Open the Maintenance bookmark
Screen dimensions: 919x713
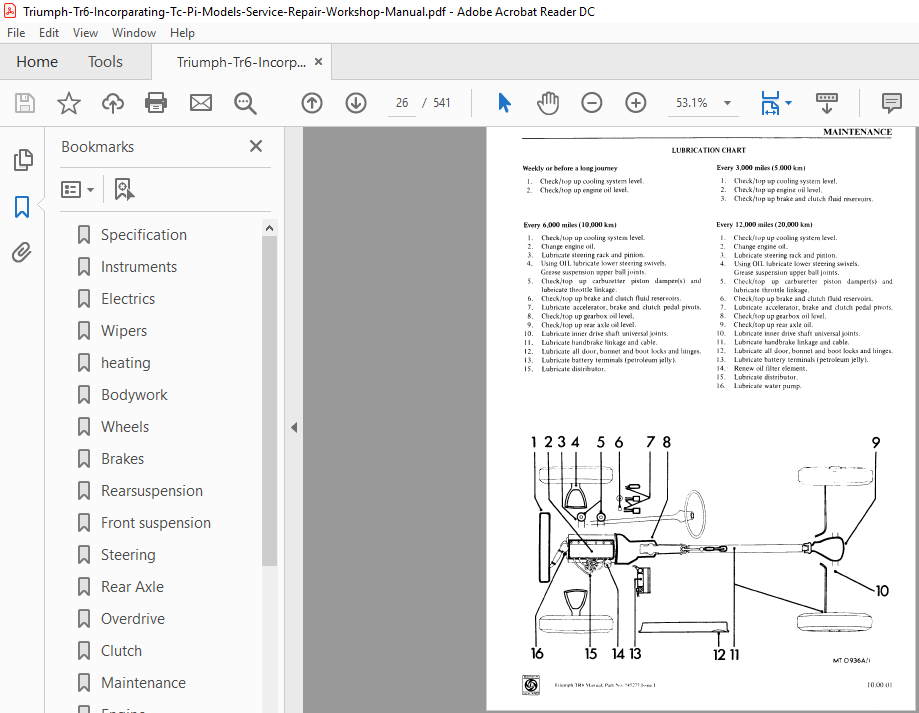click(x=143, y=683)
